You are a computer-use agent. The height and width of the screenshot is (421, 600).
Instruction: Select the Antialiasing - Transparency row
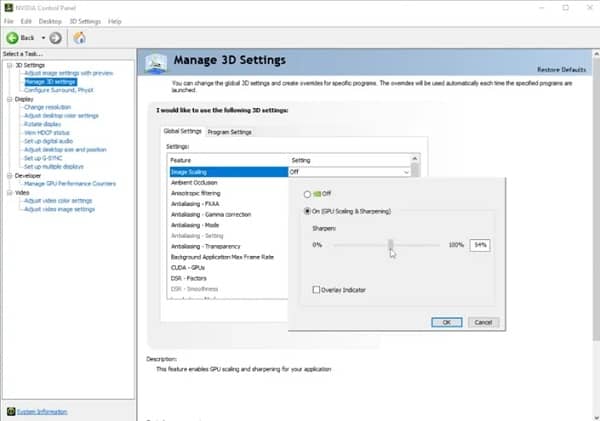(228, 246)
